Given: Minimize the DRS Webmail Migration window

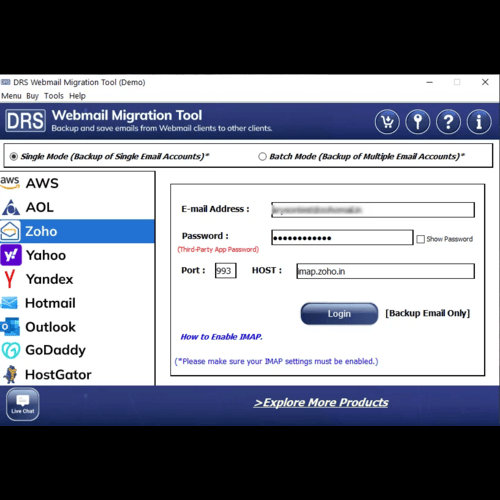Looking at the screenshot, I should 430,82.
